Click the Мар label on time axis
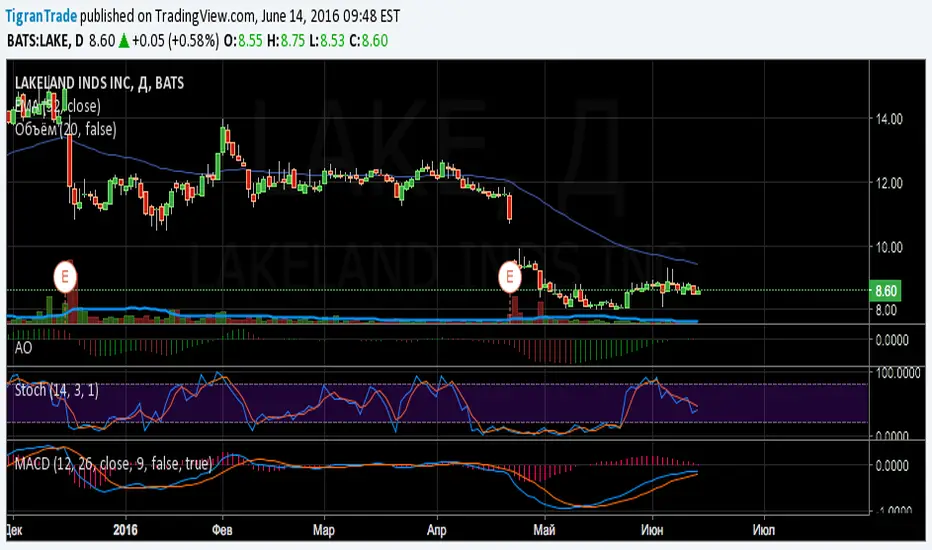Image resolution: width=932 pixels, height=550 pixels. (x=324, y=530)
